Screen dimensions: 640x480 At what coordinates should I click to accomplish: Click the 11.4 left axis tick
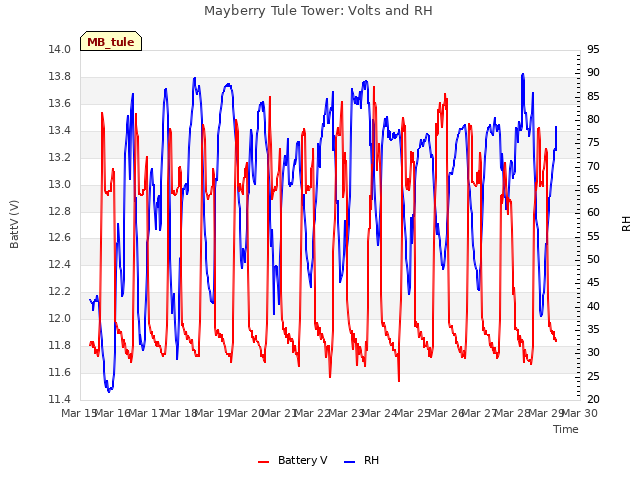tap(60, 400)
